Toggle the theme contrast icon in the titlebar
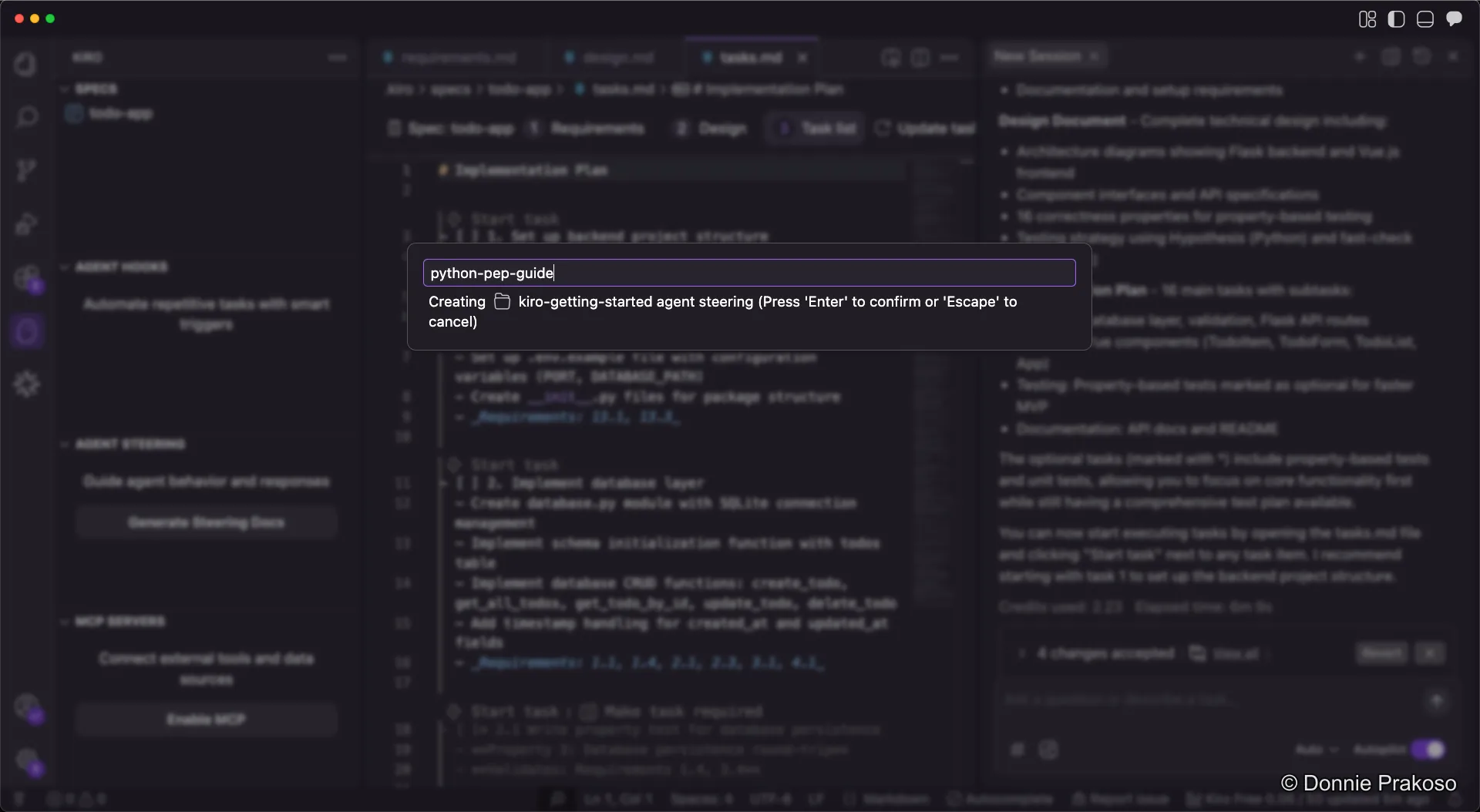Image resolution: width=1480 pixels, height=812 pixels. [1396, 18]
